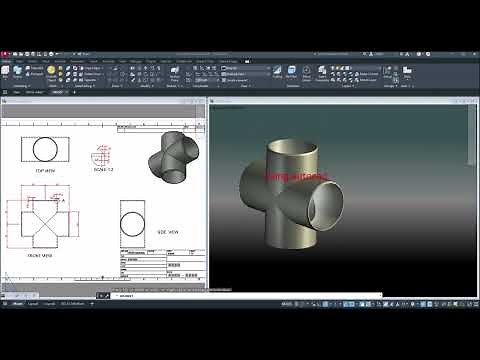Open the AutoCAD application menu
480x360 pixels.
[x=4, y=54]
